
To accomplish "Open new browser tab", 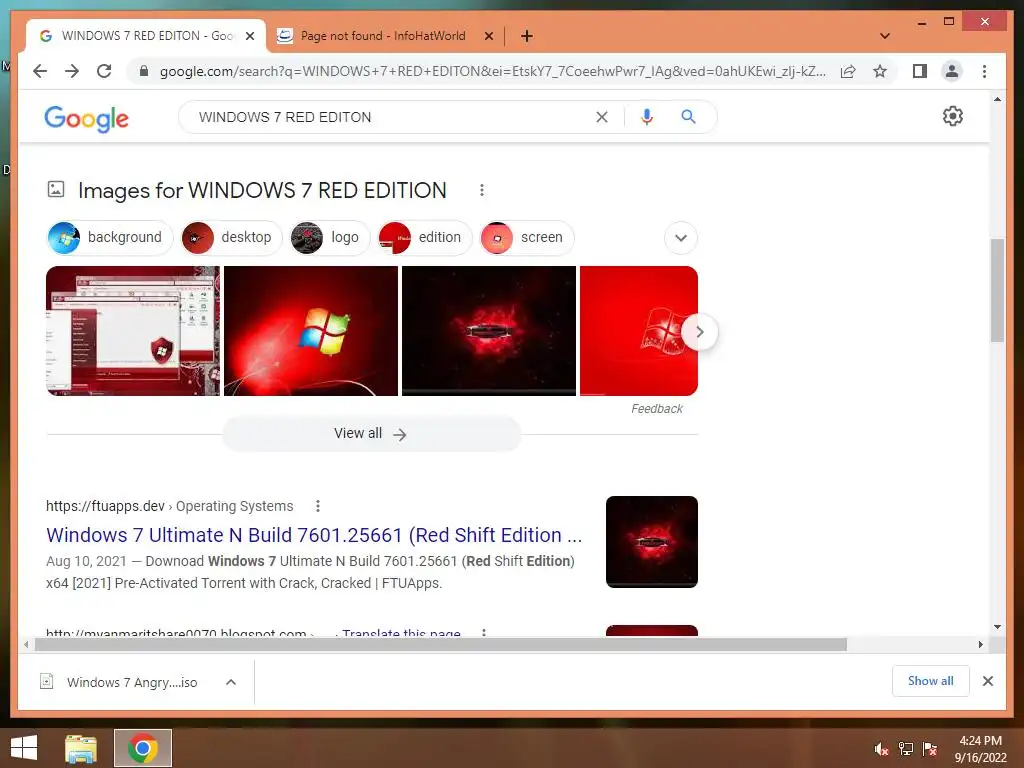I will click(526, 36).
